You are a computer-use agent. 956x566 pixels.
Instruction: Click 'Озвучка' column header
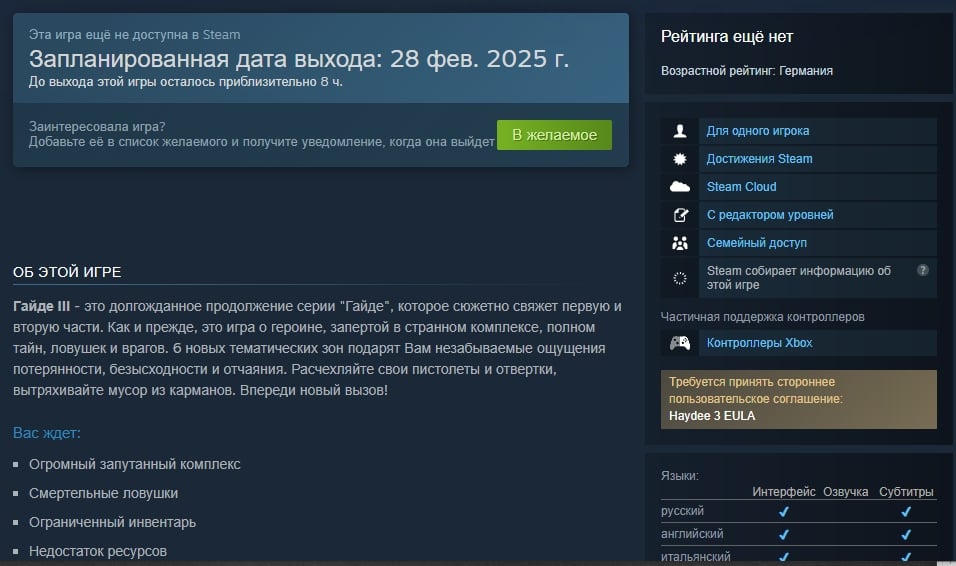point(846,492)
